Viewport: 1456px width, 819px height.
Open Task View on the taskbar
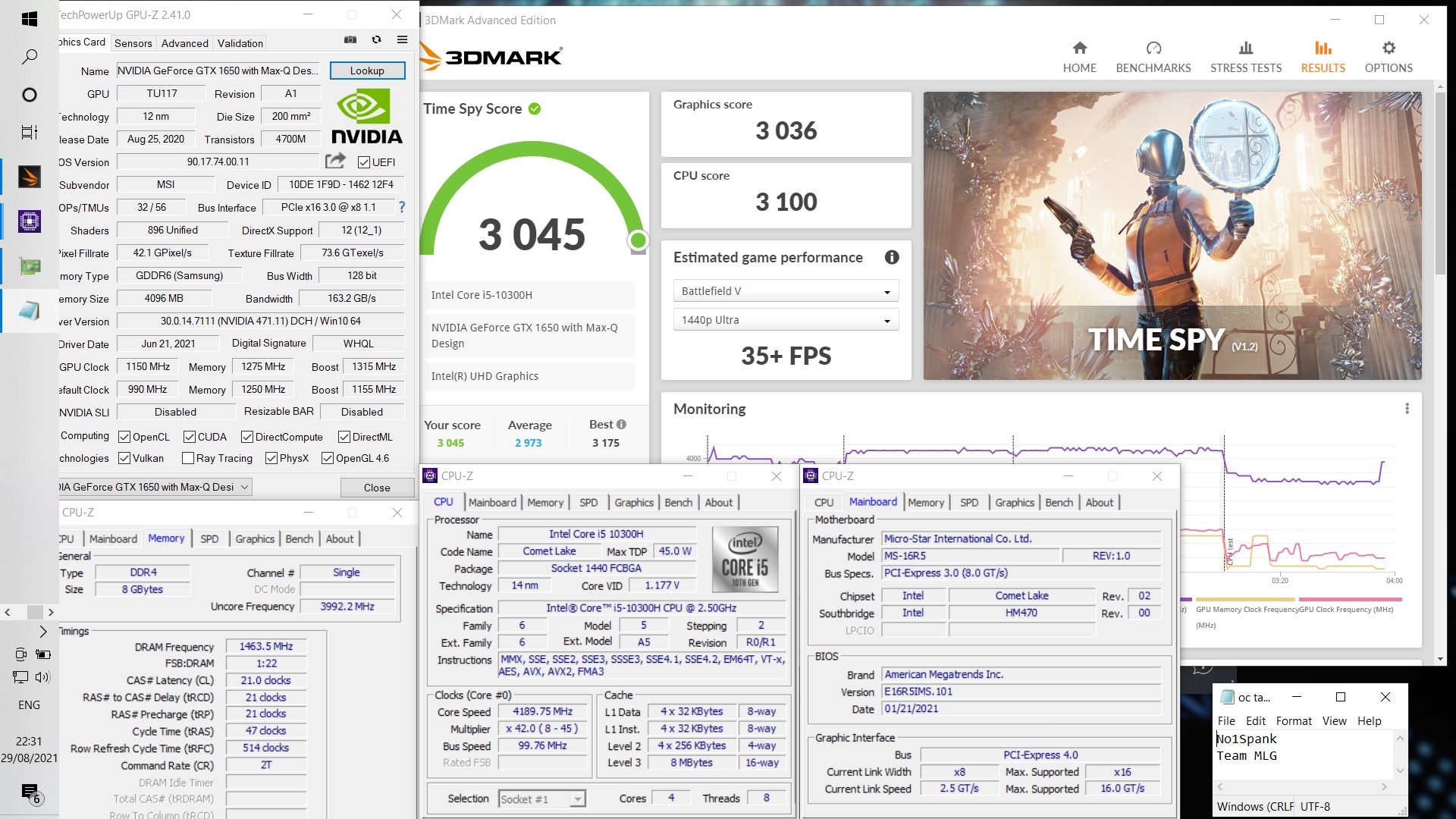click(x=29, y=132)
